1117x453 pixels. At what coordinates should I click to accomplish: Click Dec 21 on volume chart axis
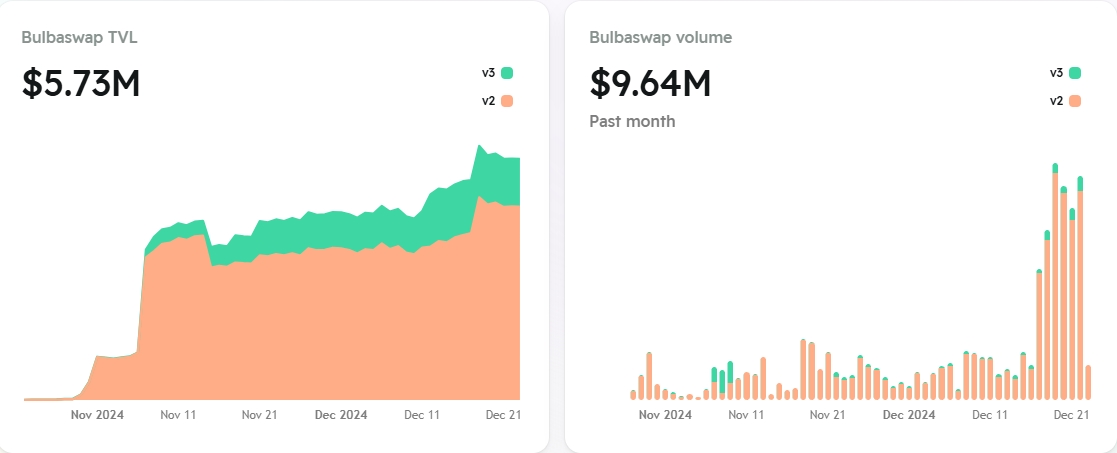tap(1071, 415)
